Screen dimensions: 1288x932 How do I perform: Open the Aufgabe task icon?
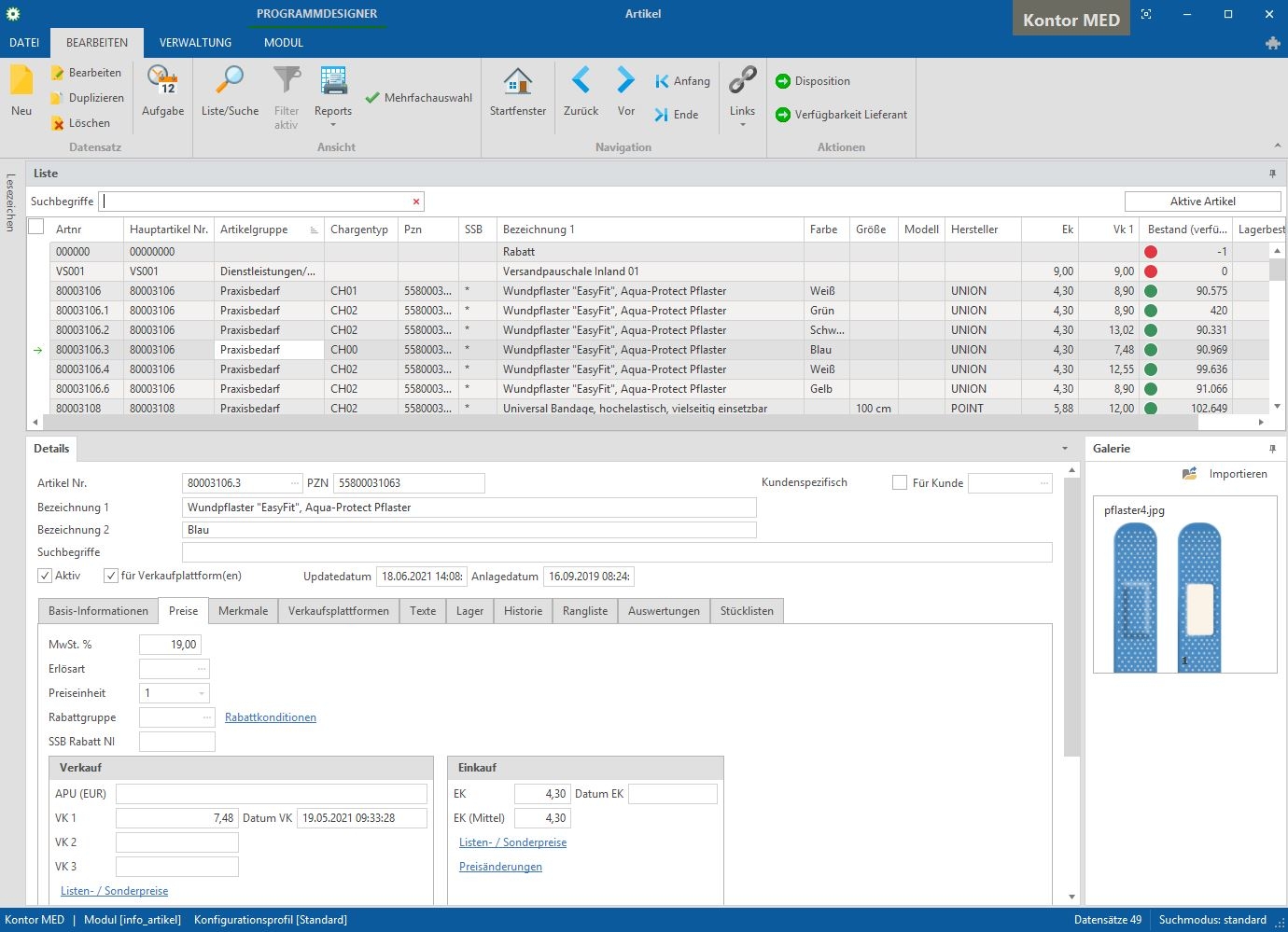162,82
